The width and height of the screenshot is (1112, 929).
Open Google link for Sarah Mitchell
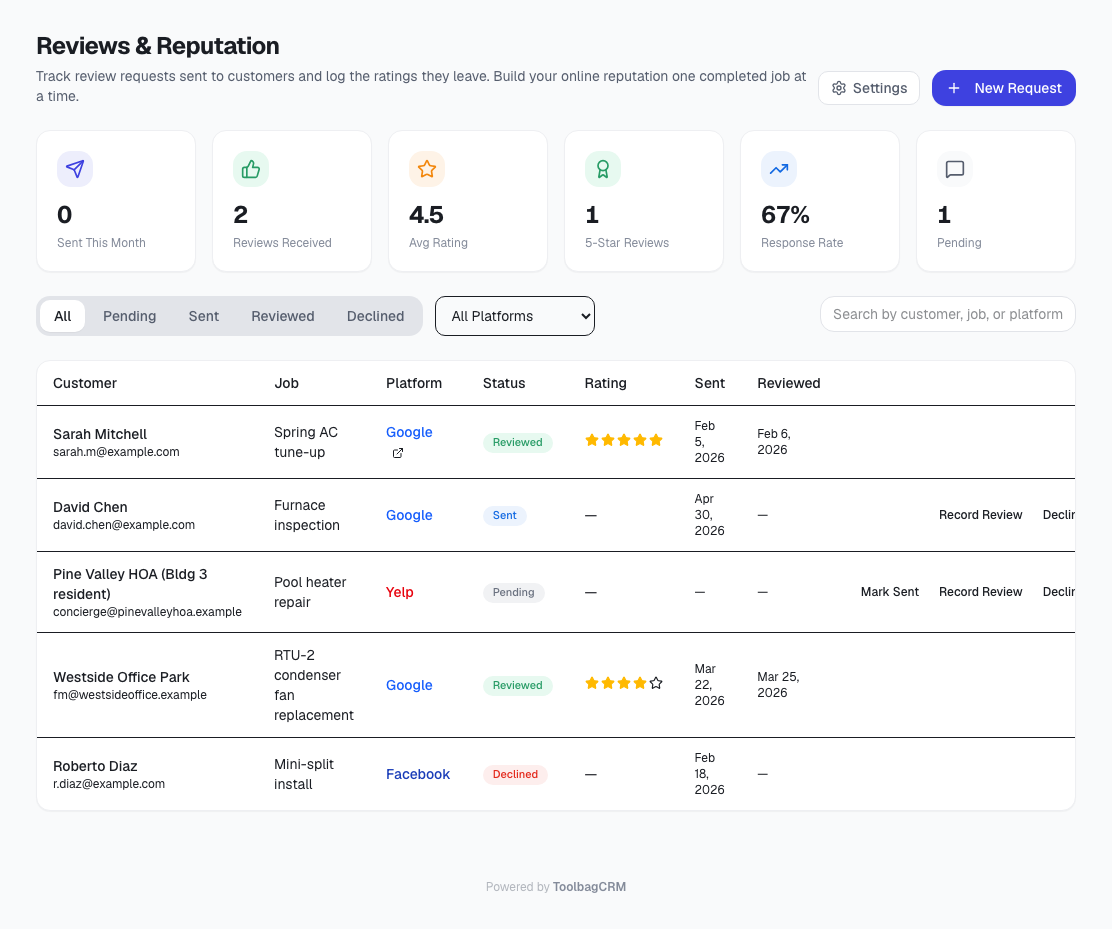pyautogui.click(x=409, y=432)
